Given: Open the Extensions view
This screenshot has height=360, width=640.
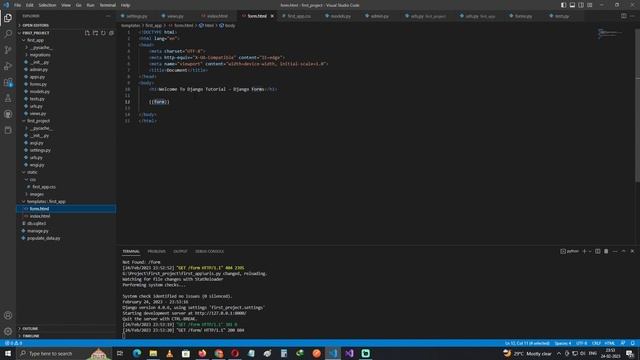Looking at the screenshot, I should click(x=8, y=82).
